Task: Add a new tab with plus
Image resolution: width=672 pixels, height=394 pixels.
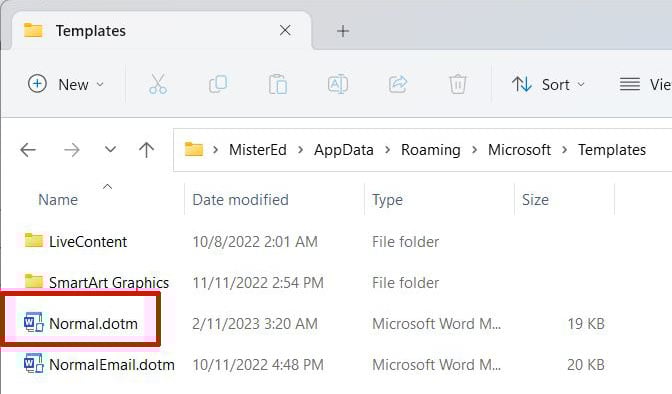Action: click(343, 31)
